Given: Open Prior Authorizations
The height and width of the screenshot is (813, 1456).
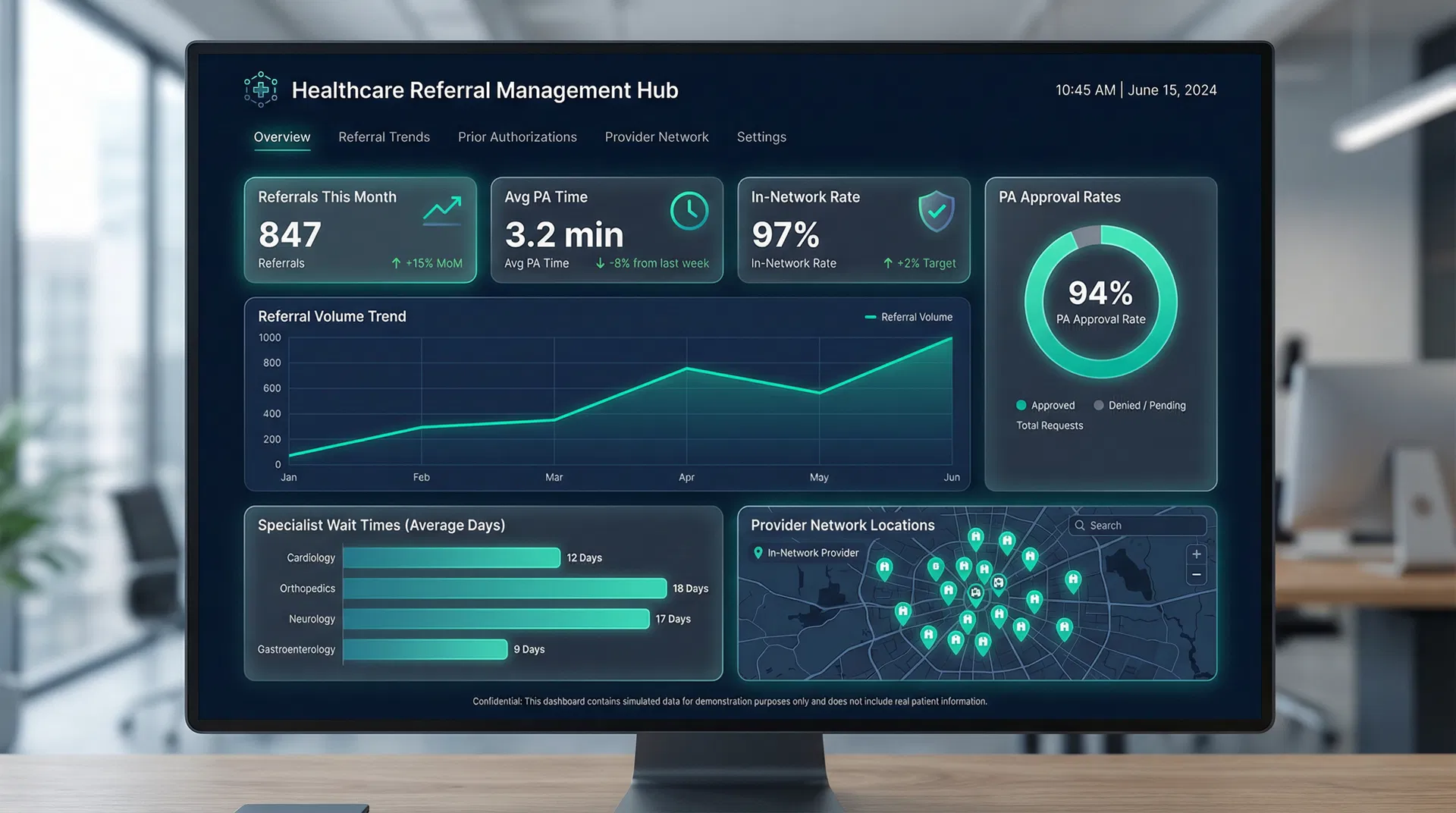Looking at the screenshot, I should [517, 137].
